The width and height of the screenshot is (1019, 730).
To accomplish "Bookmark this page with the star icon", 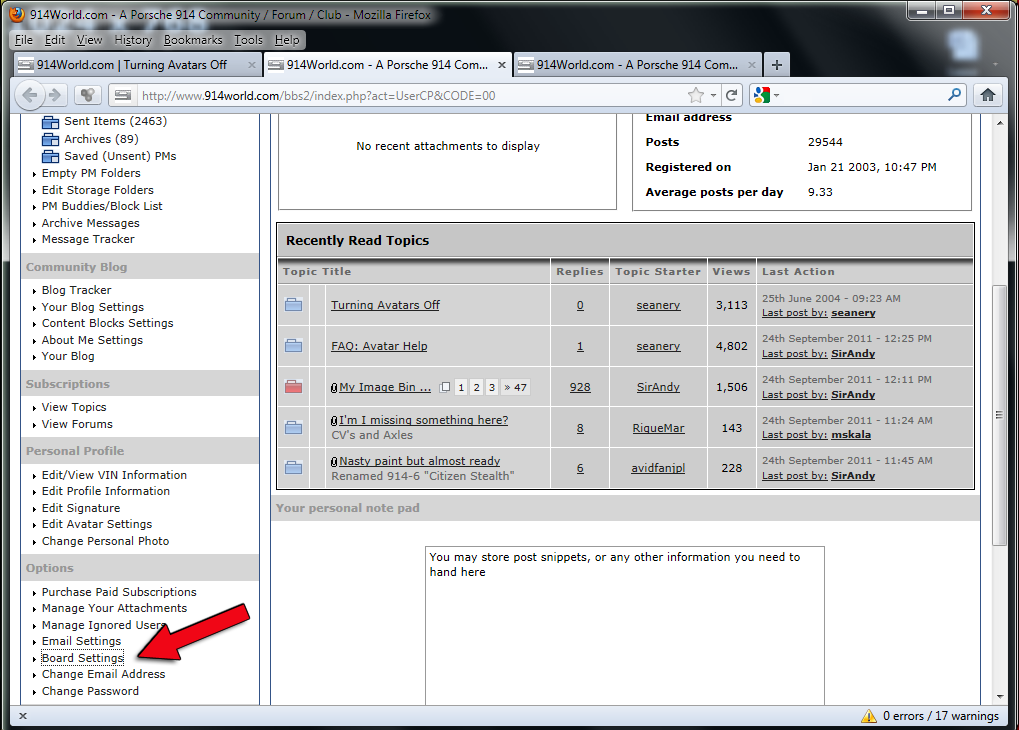I will 695,96.
